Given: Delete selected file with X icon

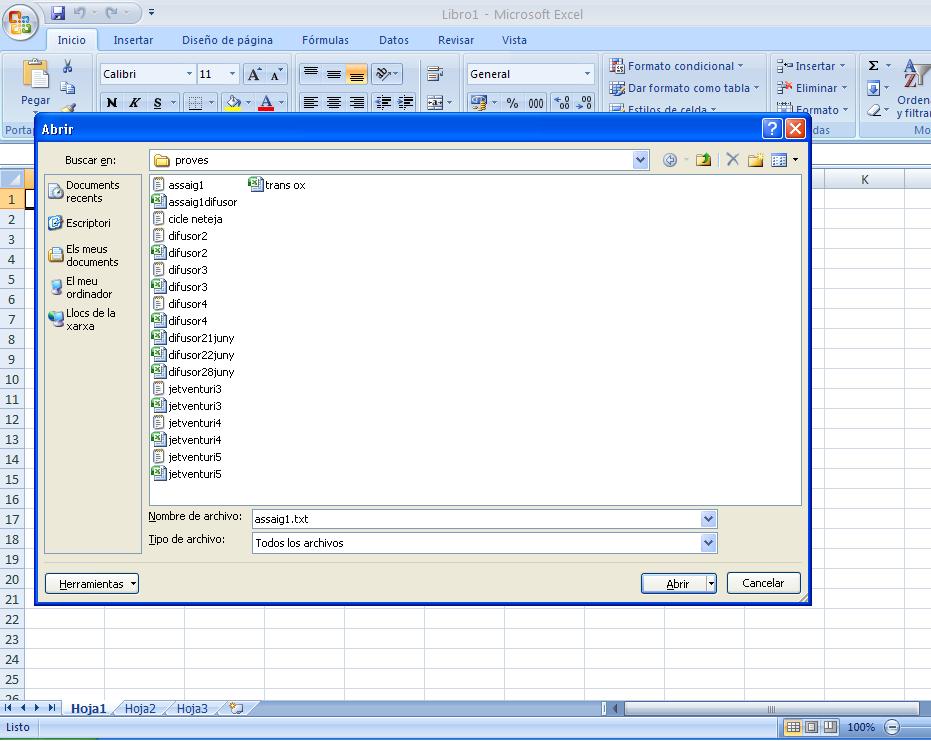Looking at the screenshot, I should coord(733,160).
